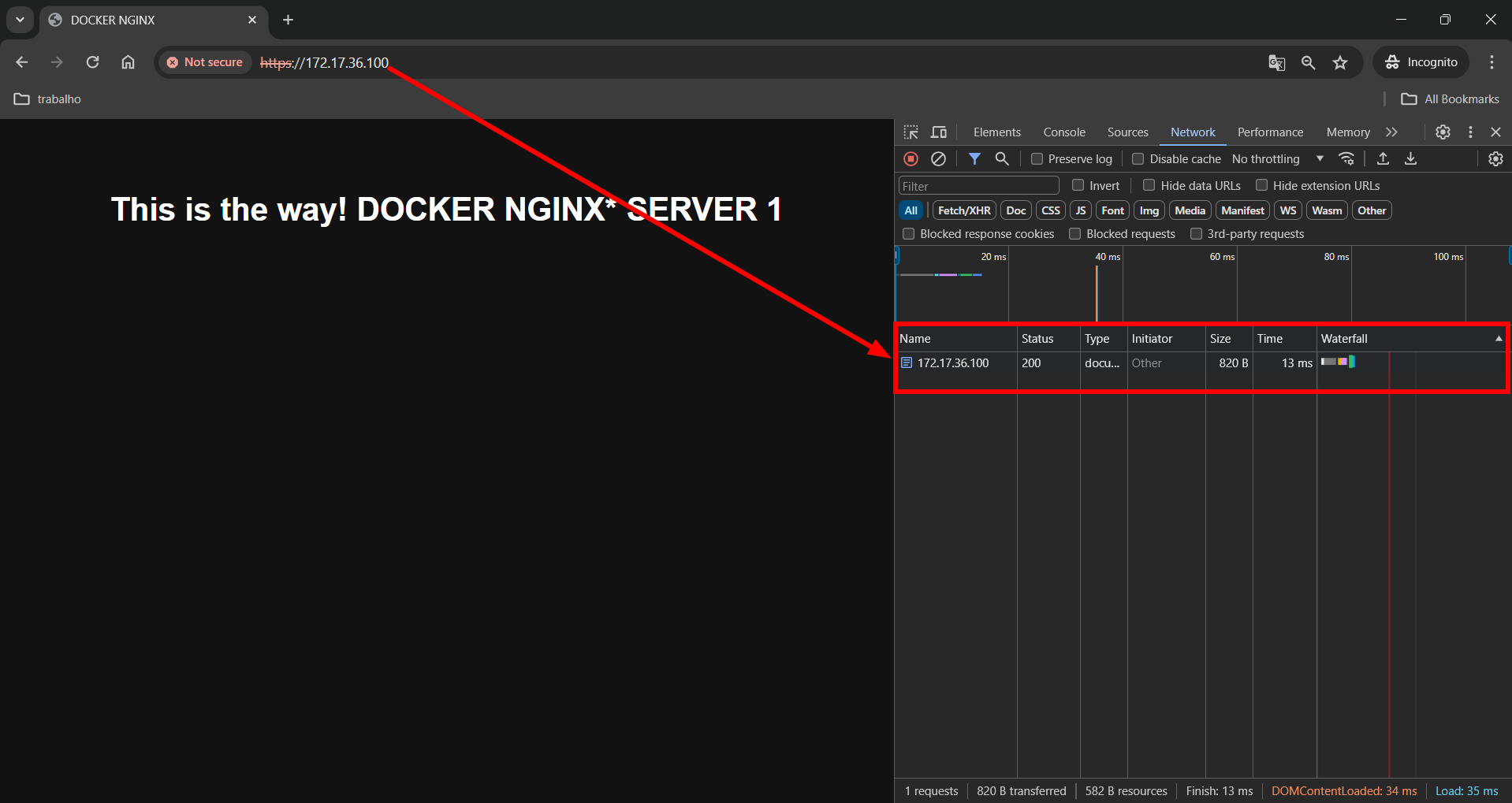This screenshot has height=803, width=1512.
Task: Open network search magnifier icon
Action: coord(1002,159)
